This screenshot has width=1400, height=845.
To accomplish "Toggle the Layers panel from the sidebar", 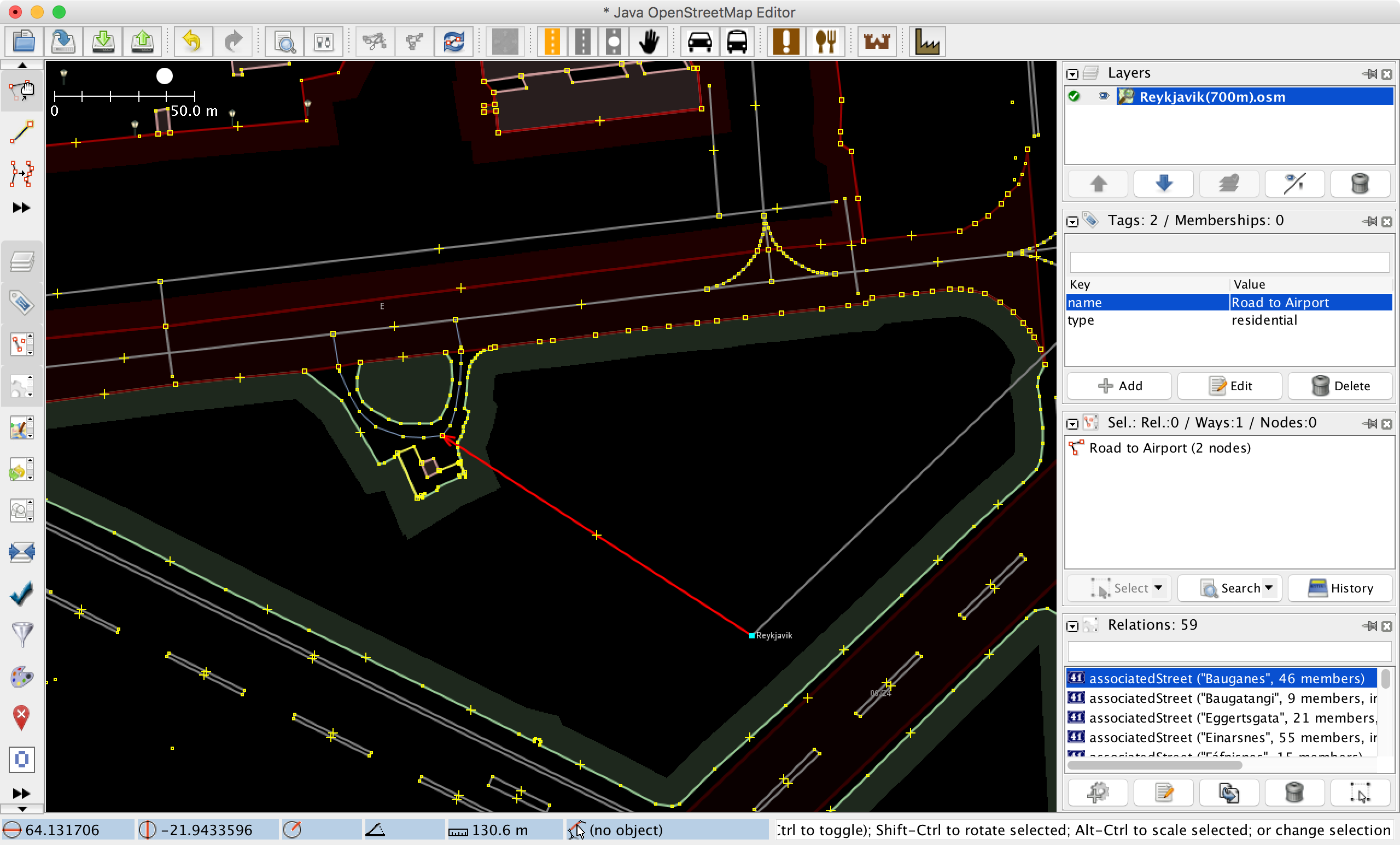I will click(21, 262).
